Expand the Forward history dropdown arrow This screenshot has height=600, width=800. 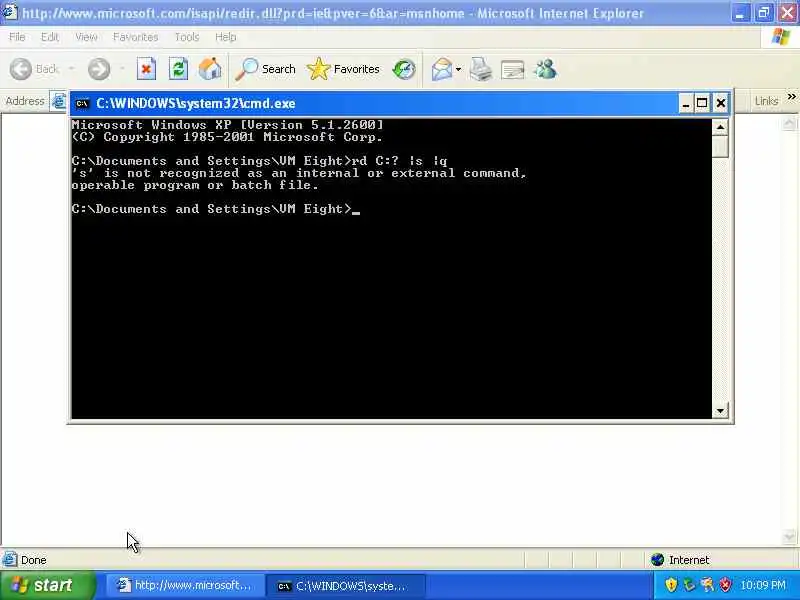[x=122, y=68]
